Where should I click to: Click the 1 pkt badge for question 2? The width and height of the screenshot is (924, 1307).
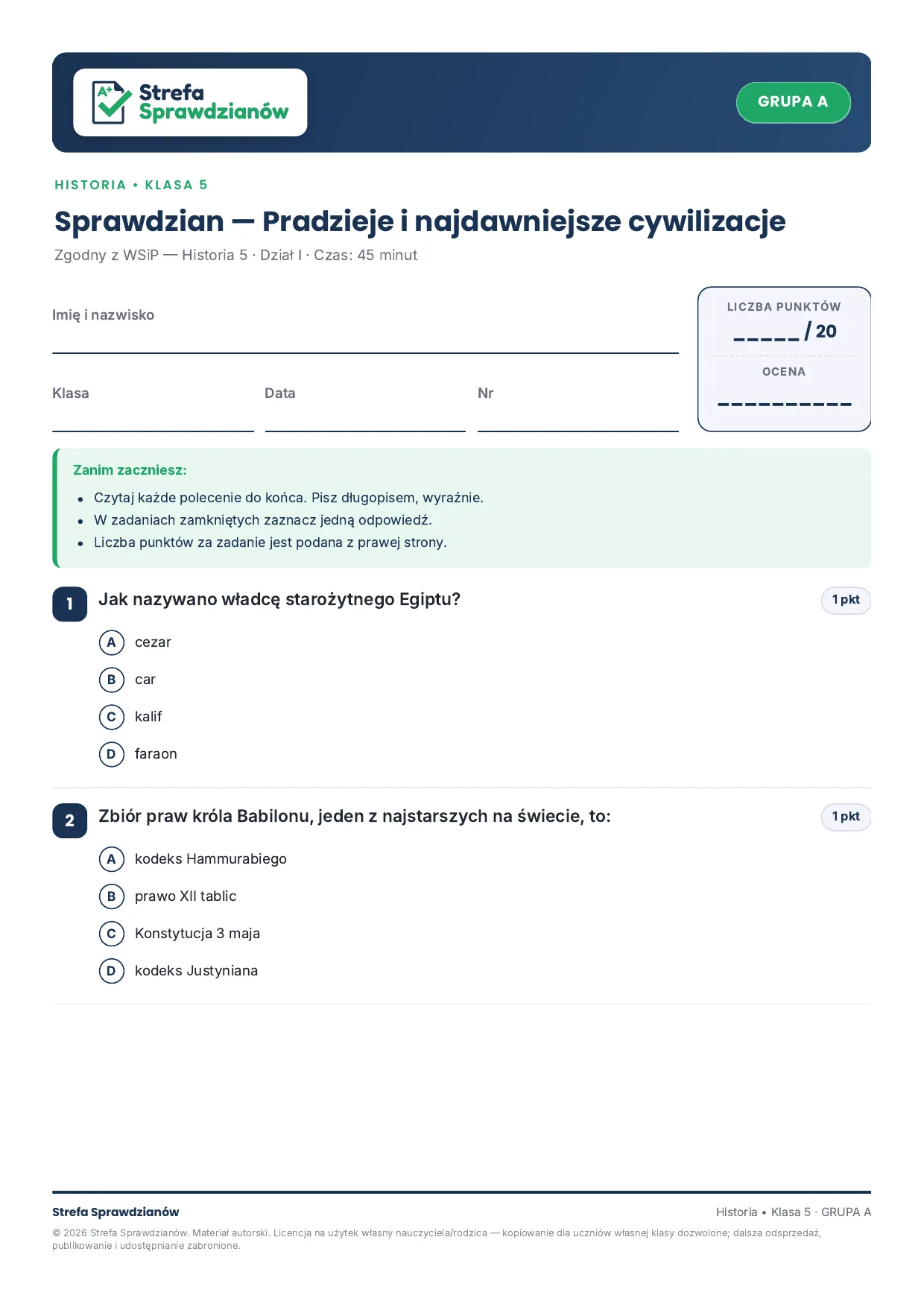846,817
